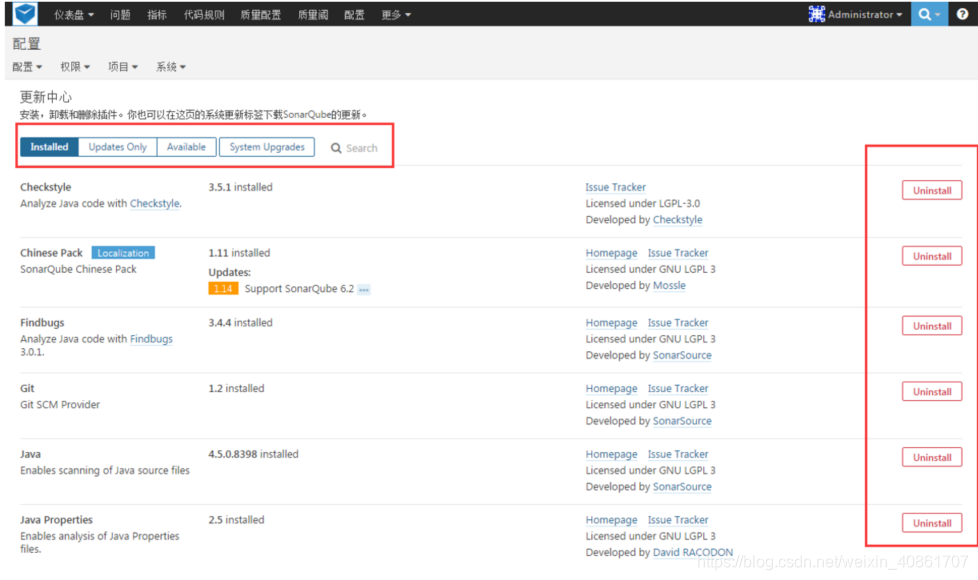
Task: Focus the plugin Search field
Action: point(361,148)
